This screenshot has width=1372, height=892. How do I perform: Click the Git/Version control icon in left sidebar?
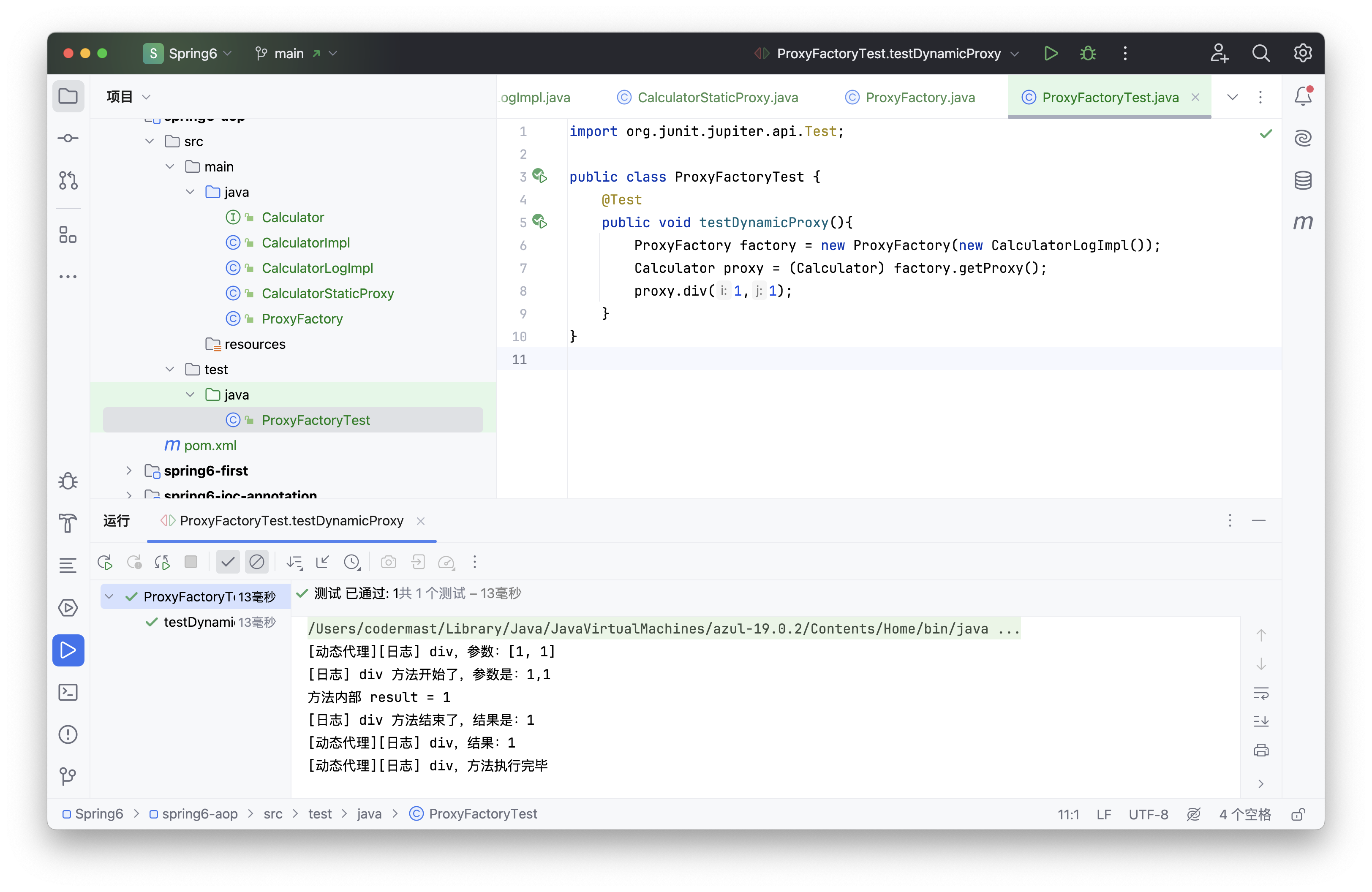point(68,775)
